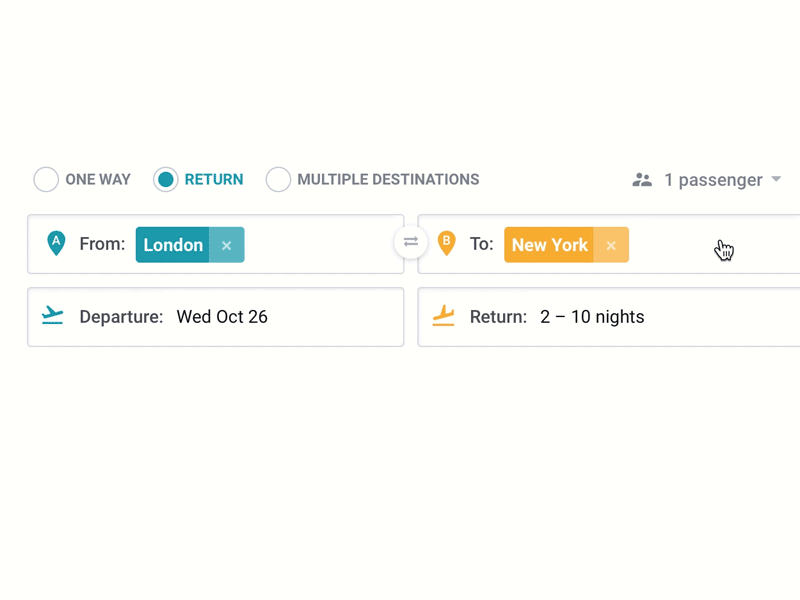
Task: Click the New York destination tag
Action: (x=549, y=245)
